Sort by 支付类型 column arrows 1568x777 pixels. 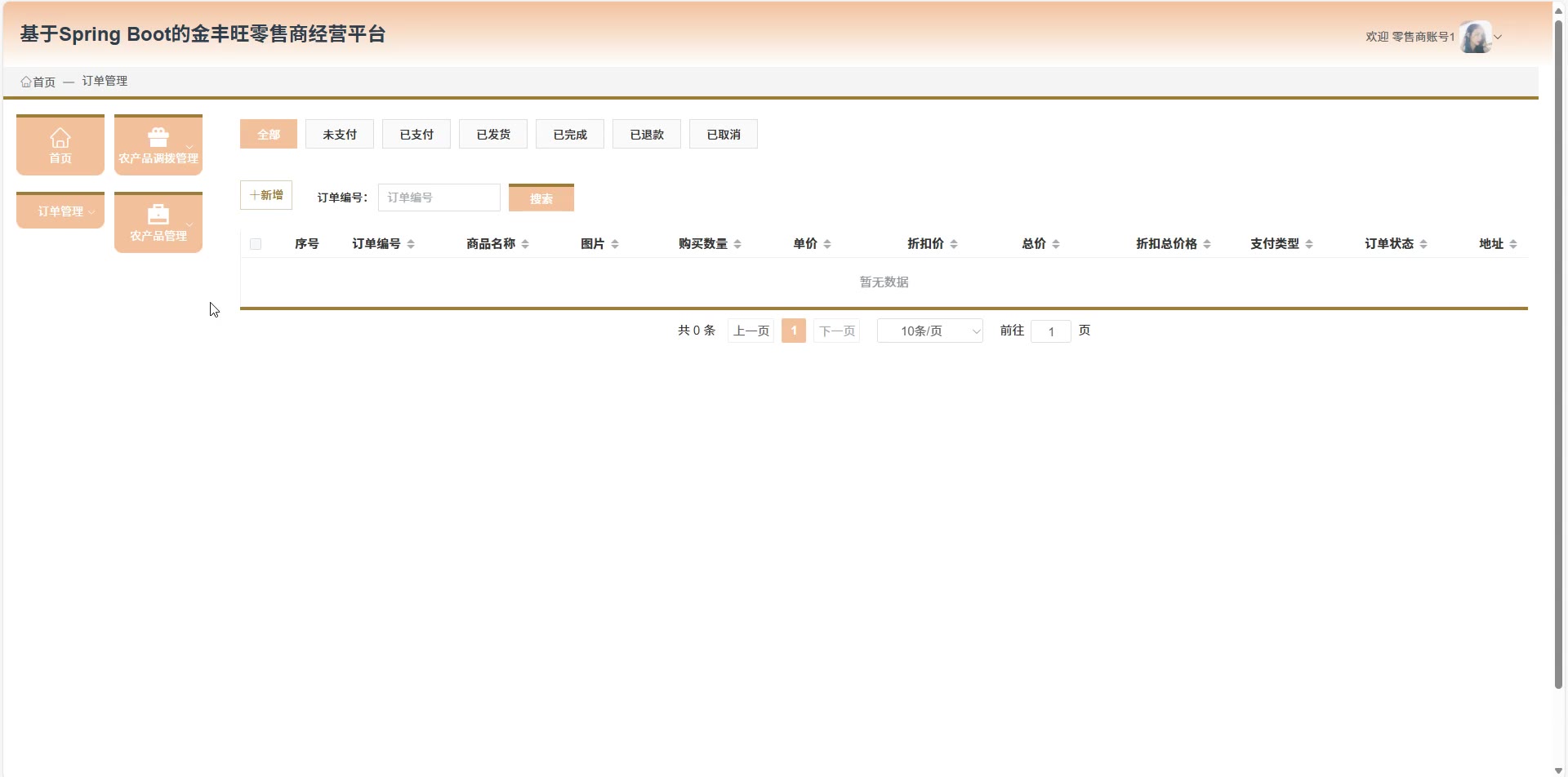tap(1309, 244)
